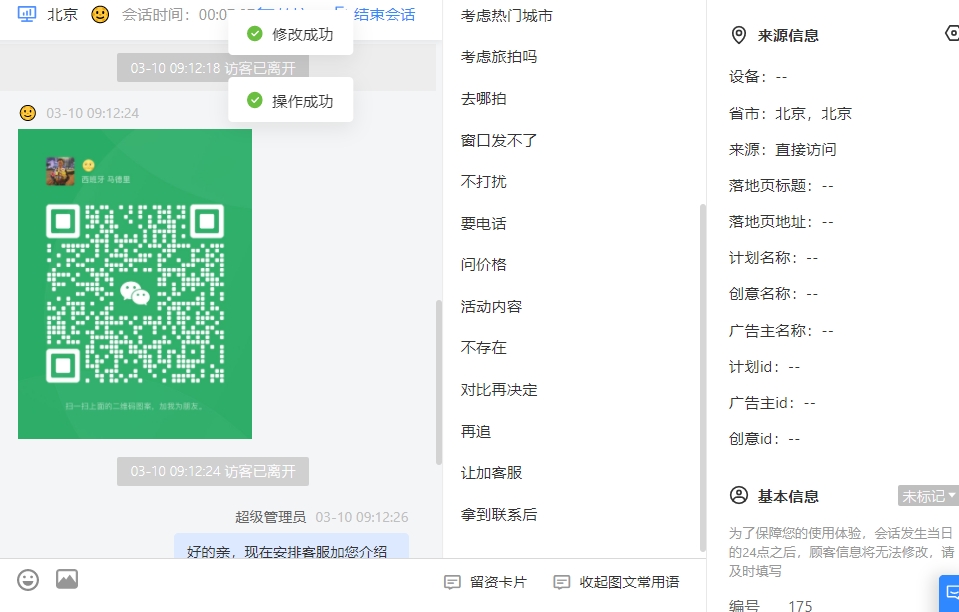Image resolution: width=959 pixels, height=612 pixels.
Task: Click the 计划id row
Action: pyautogui.click(x=764, y=367)
